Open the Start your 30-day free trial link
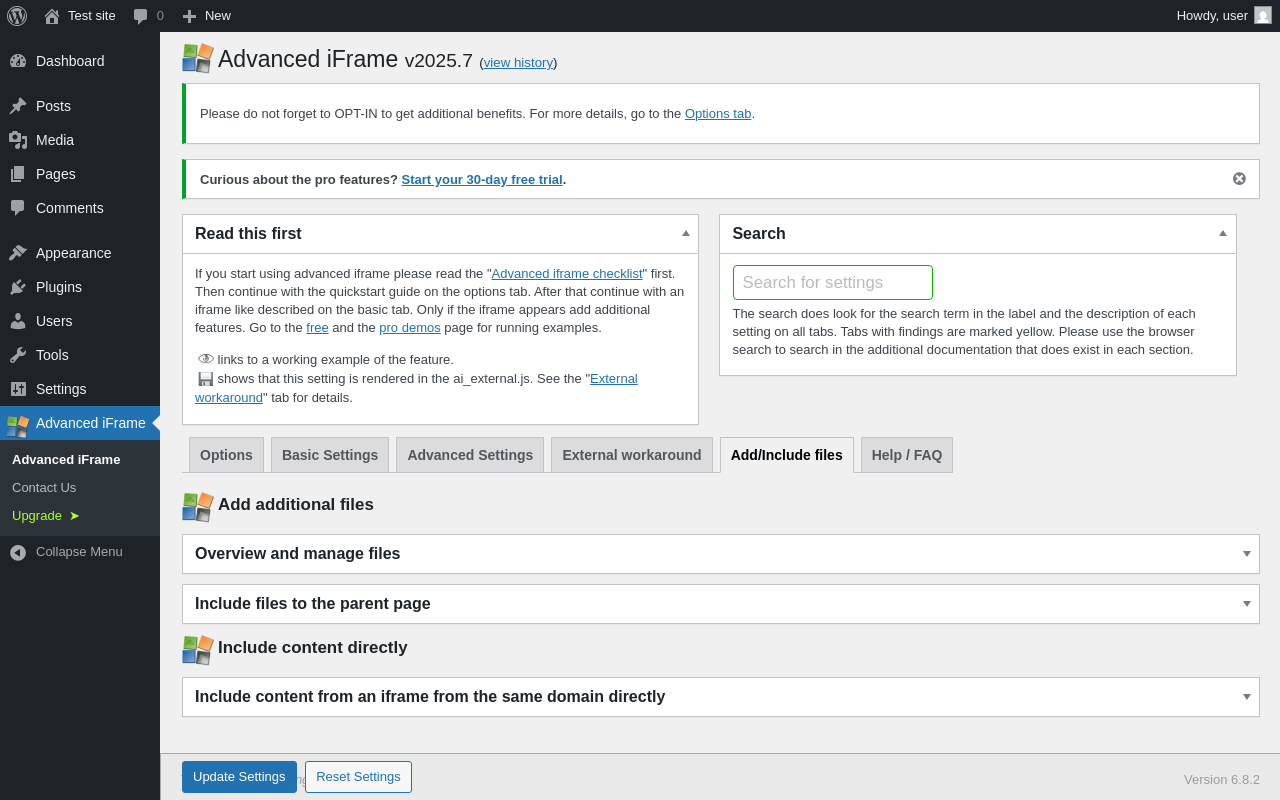Image resolution: width=1280 pixels, height=800 pixels. pos(482,179)
